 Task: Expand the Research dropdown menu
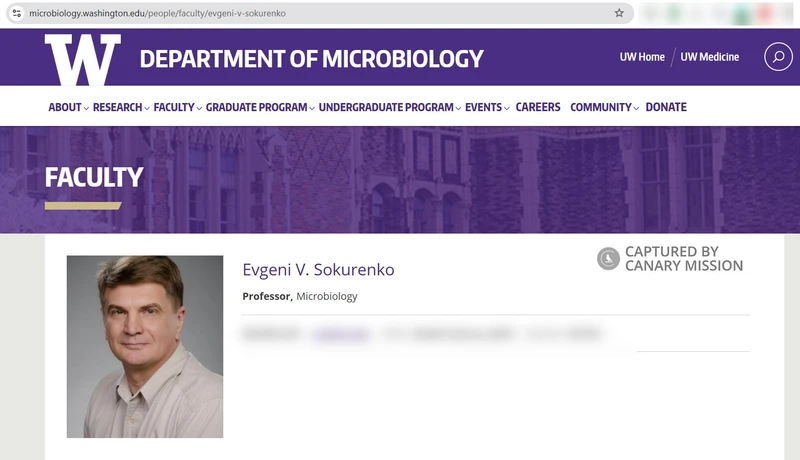point(121,107)
